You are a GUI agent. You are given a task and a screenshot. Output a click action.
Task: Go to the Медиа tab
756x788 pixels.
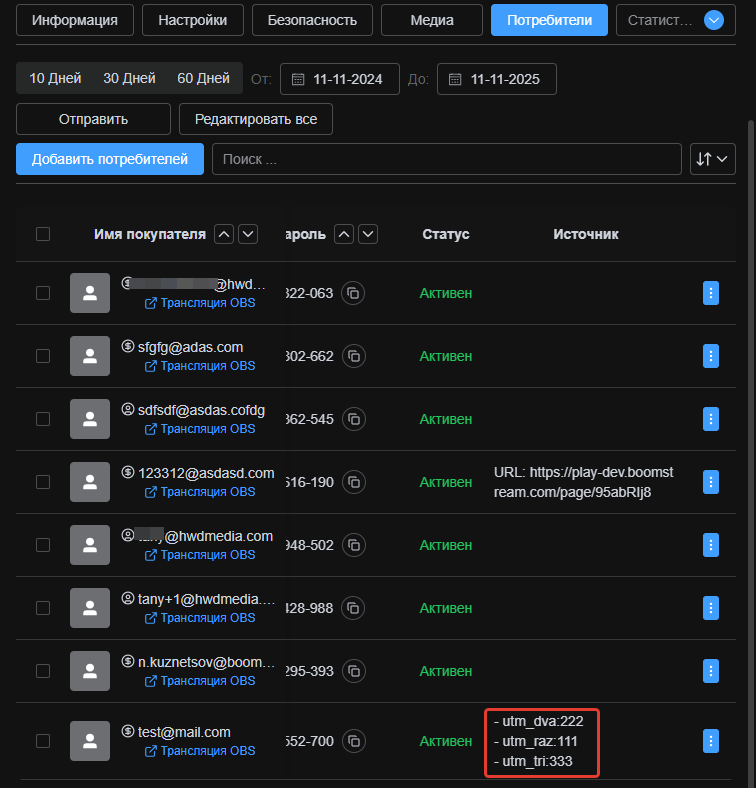[x=432, y=20]
